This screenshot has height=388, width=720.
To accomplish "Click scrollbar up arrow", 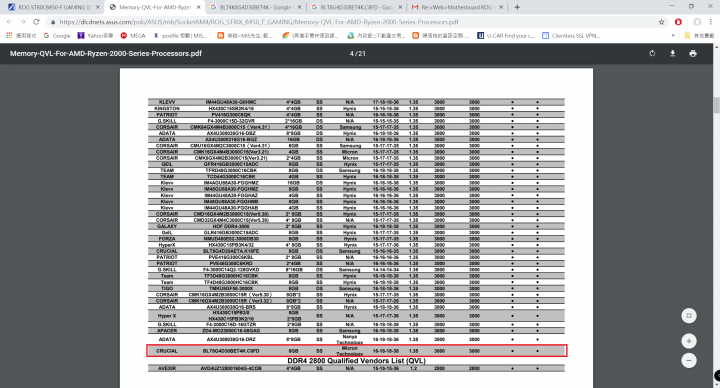I will tap(716, 46).
